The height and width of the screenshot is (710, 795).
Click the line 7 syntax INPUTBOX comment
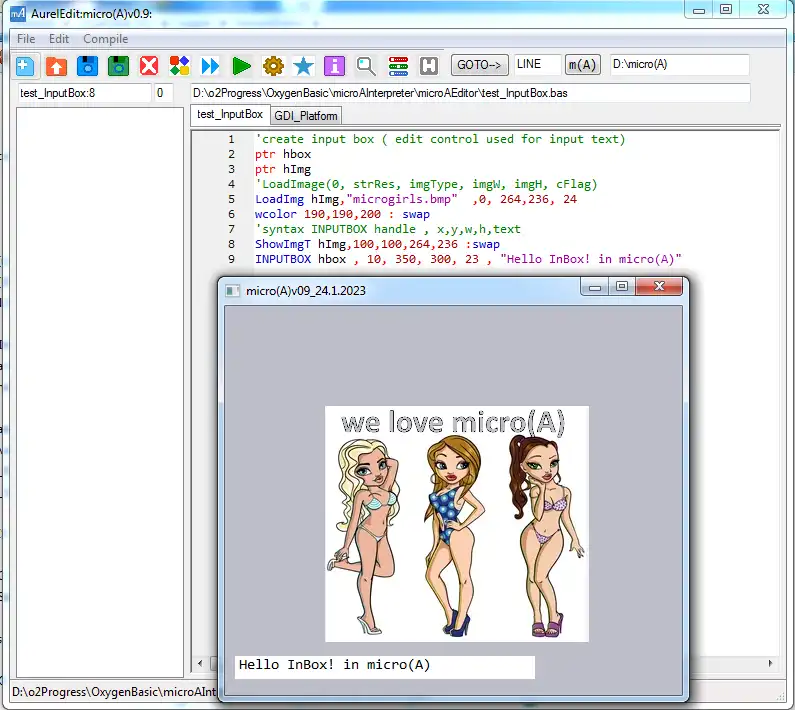(x=388, y=229)
